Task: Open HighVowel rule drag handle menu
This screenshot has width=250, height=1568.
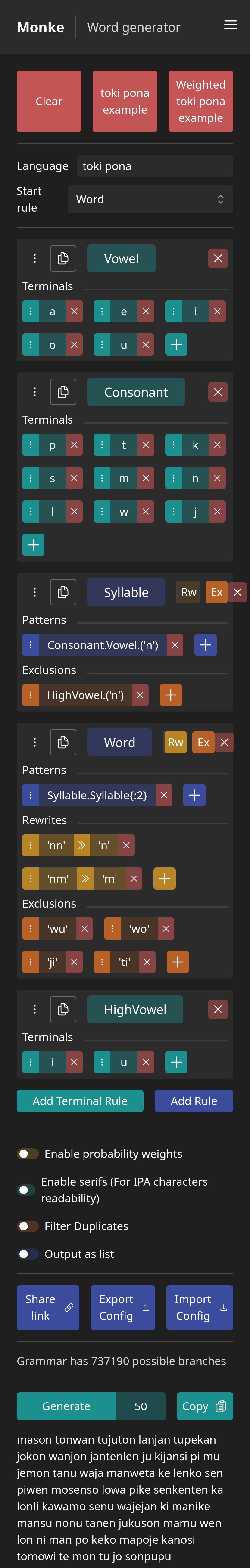Action: click(x=35, y=1010)
